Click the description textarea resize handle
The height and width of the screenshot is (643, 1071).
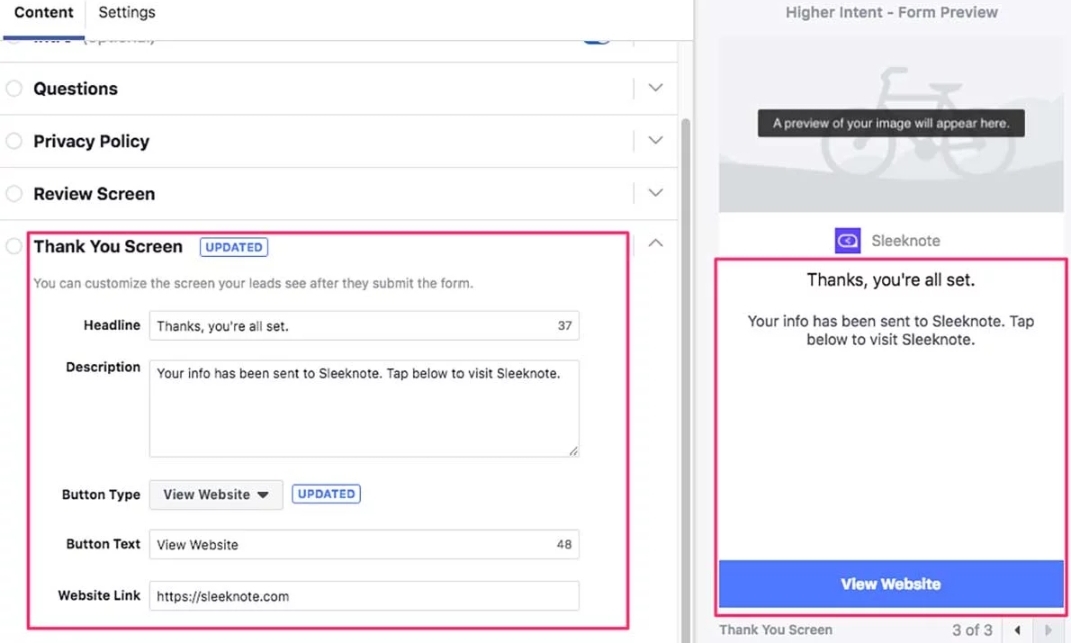tap(573, 451)
